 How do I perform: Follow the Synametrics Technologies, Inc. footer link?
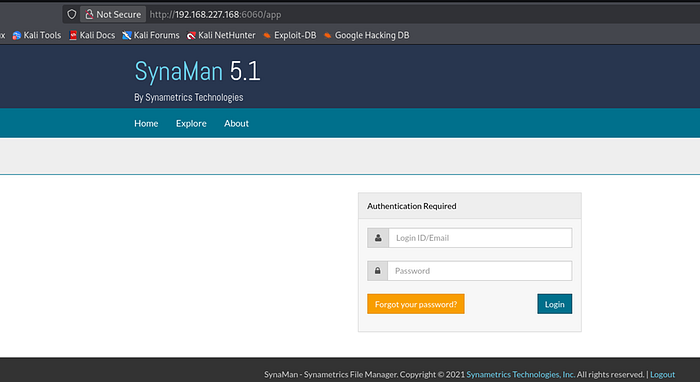[521, 374]
